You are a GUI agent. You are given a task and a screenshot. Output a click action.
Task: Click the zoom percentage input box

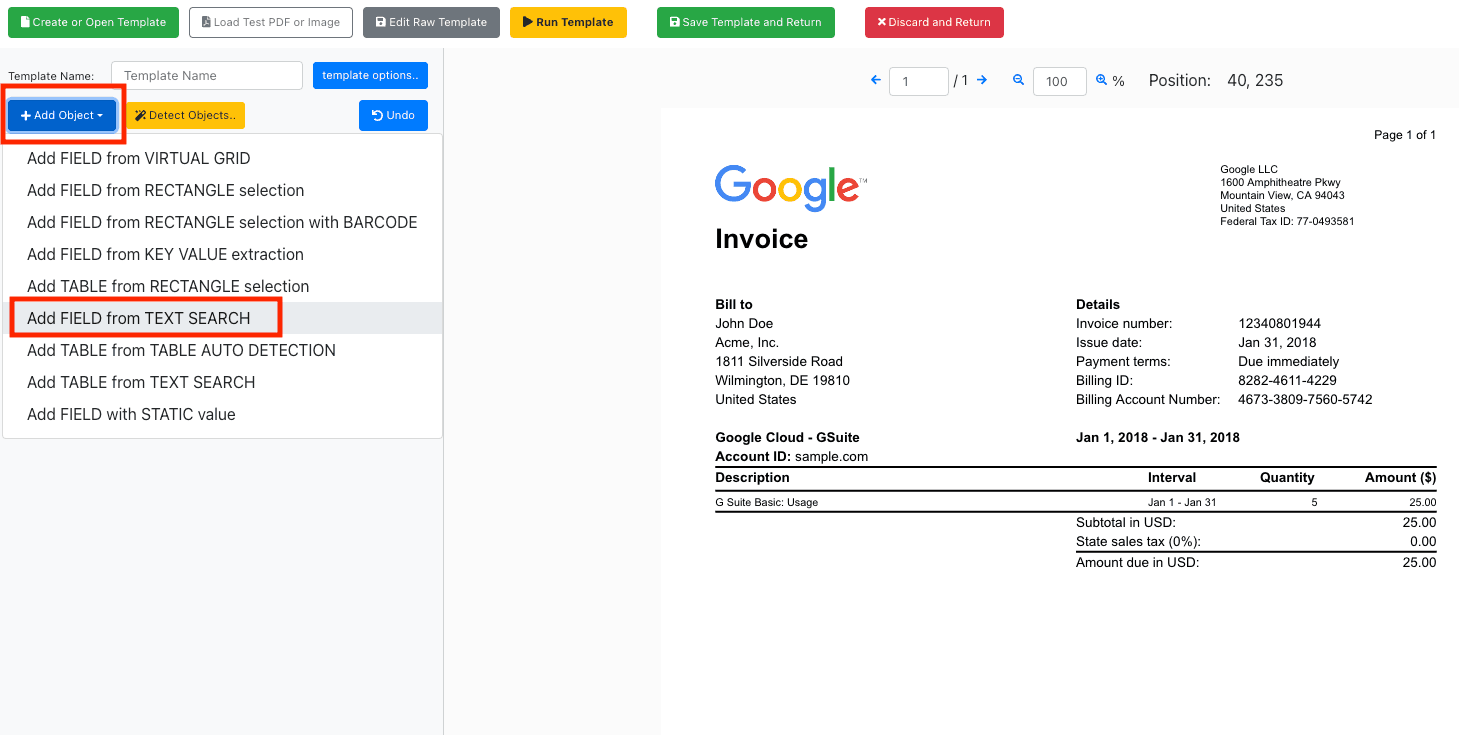pyautogui.click(x=1058, y=82)
